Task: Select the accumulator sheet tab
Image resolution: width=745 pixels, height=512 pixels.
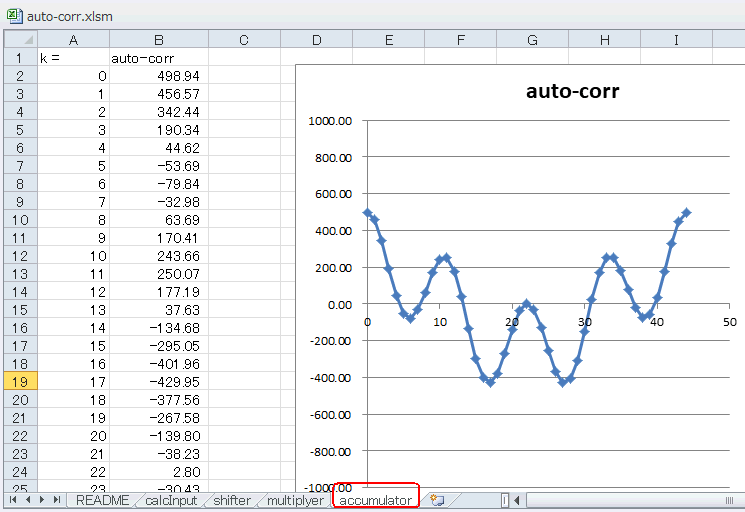Action: pos(375,500)
